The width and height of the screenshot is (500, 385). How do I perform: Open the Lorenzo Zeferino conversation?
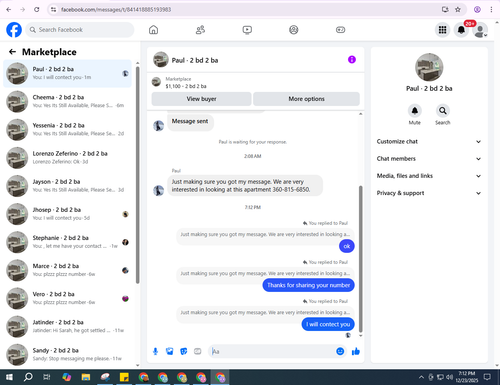coord(67,158)
